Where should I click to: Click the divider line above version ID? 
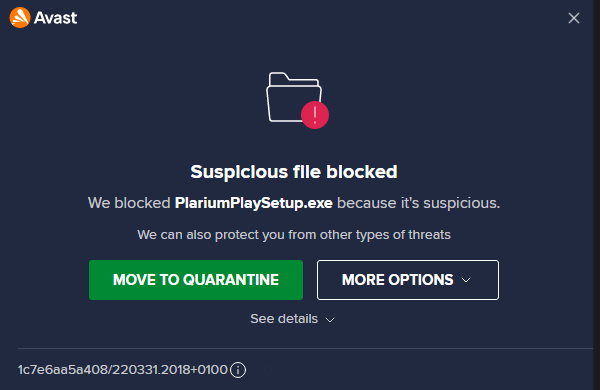(305, 348)
